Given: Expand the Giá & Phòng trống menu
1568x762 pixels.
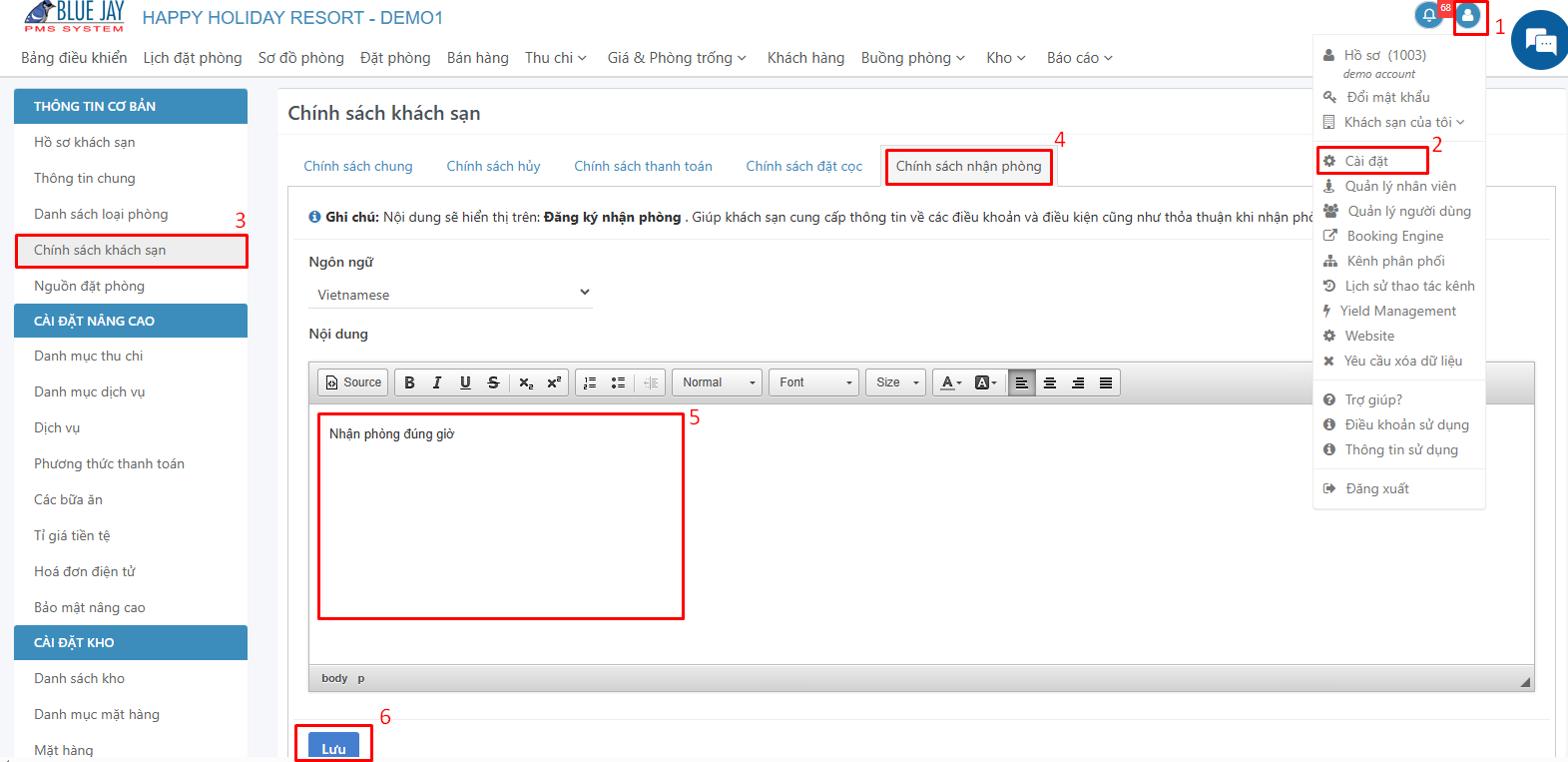Looking at the screenshot, I should coord(677,58).
